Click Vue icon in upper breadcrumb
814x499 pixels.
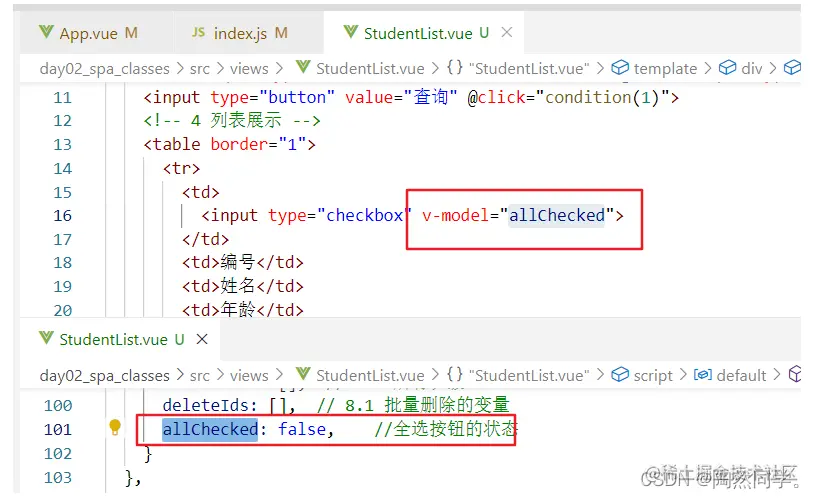coord(303,68)
